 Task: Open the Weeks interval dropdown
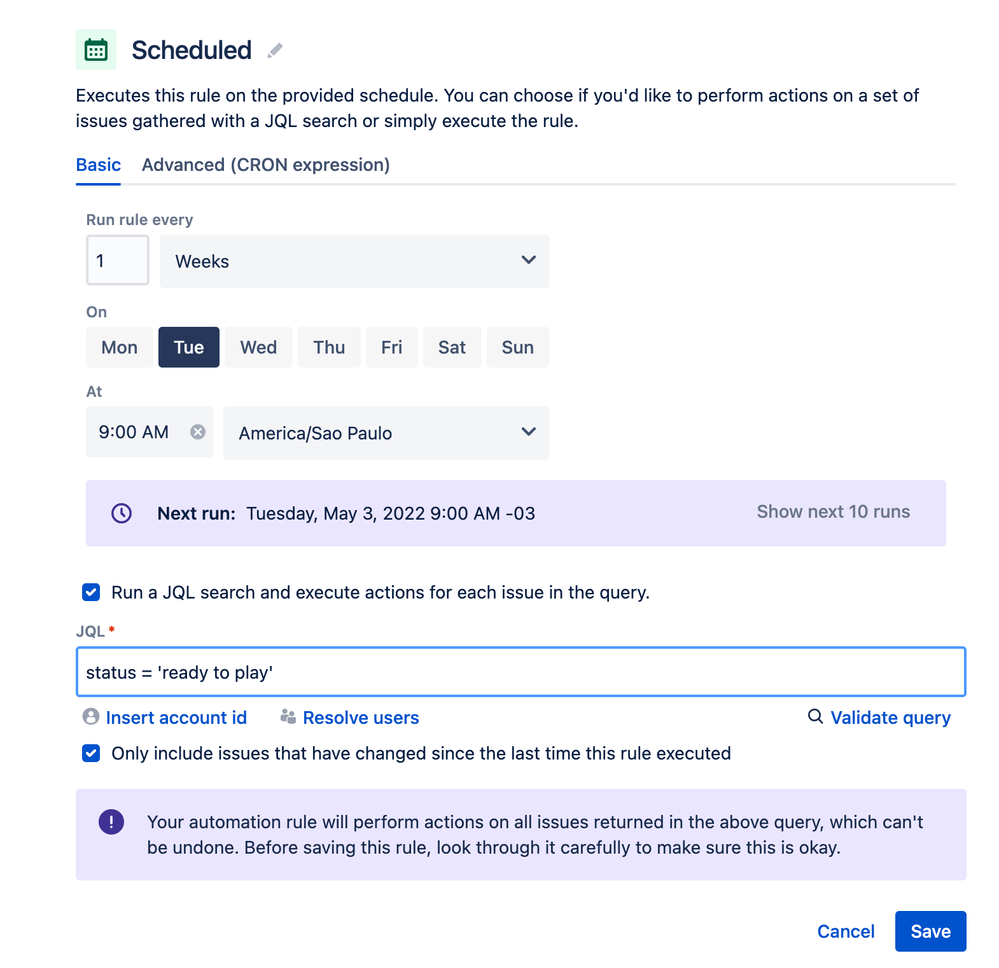[x=354, y=261]
